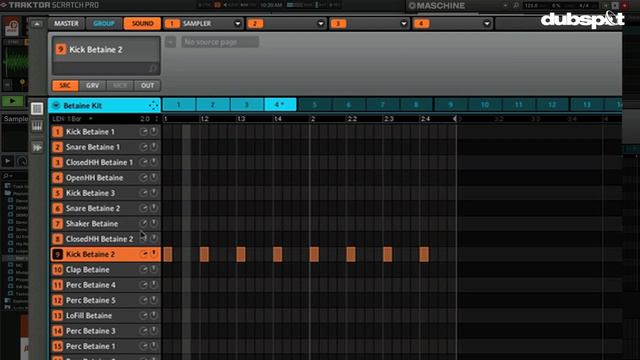The image size is (640, 360).
Task: Open the module slot 2 dropdown arrow
Action: pyautogui.click(x=320, y=24)
